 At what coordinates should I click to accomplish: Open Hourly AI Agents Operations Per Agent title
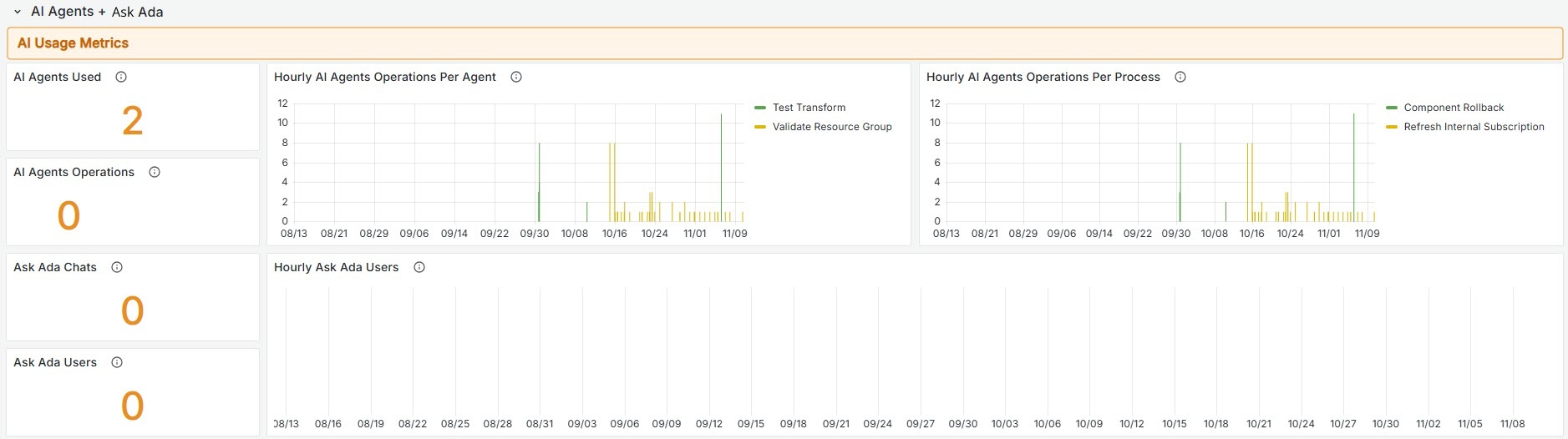pos(385,77)
